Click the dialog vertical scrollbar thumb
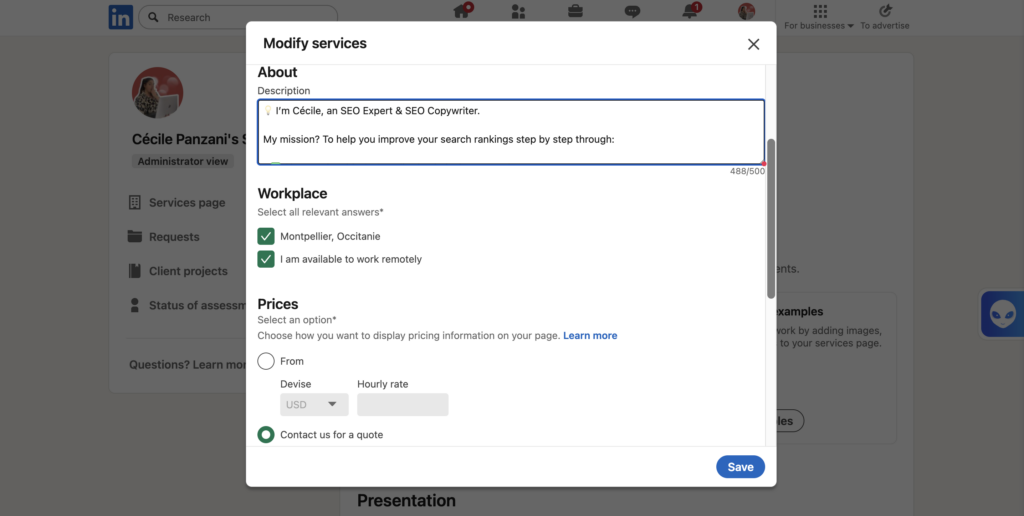Screen dimensions: 1024x516 pyautogui.click(x=771, y=219)
